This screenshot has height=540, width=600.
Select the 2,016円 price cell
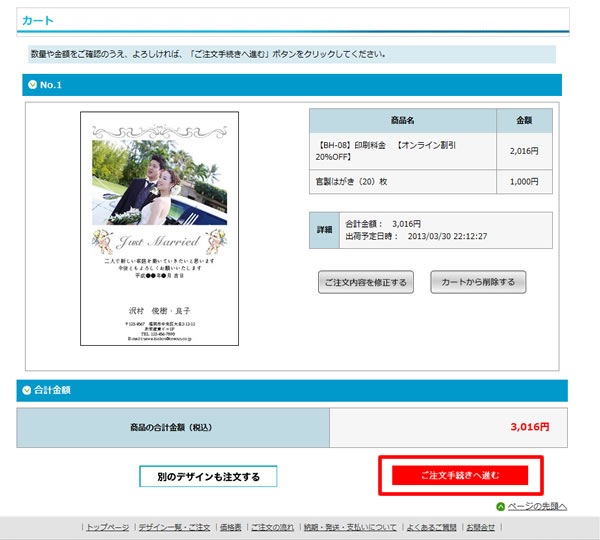click(524, 151)
